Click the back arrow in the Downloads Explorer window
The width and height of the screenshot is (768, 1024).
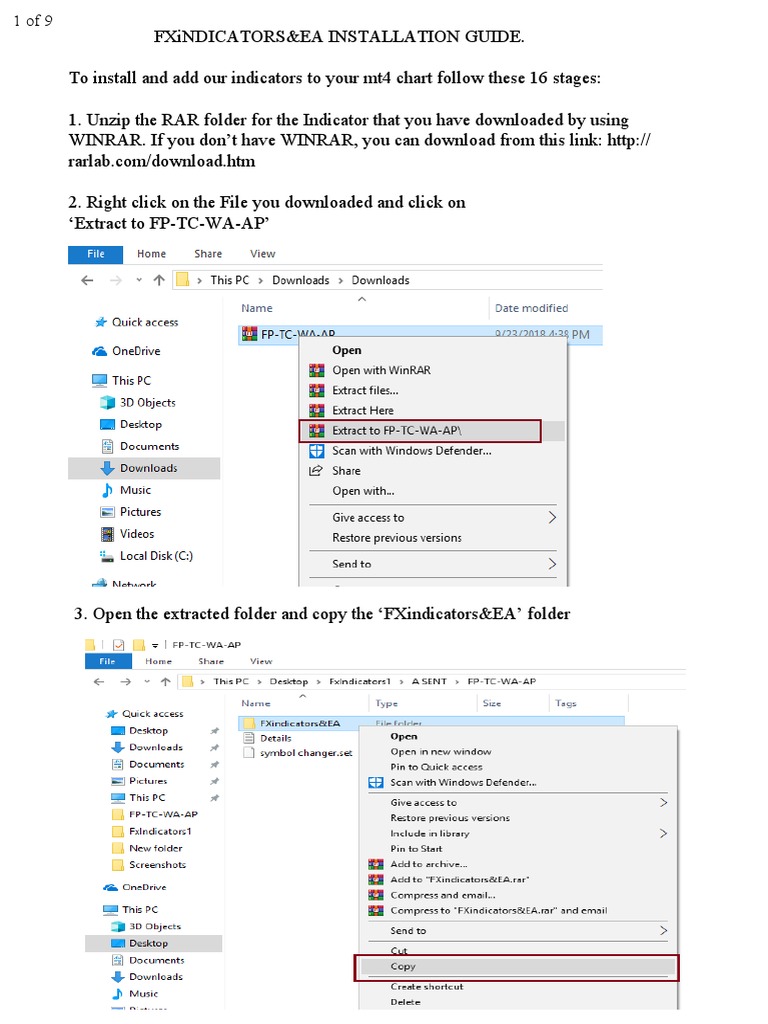pos(87,280)
